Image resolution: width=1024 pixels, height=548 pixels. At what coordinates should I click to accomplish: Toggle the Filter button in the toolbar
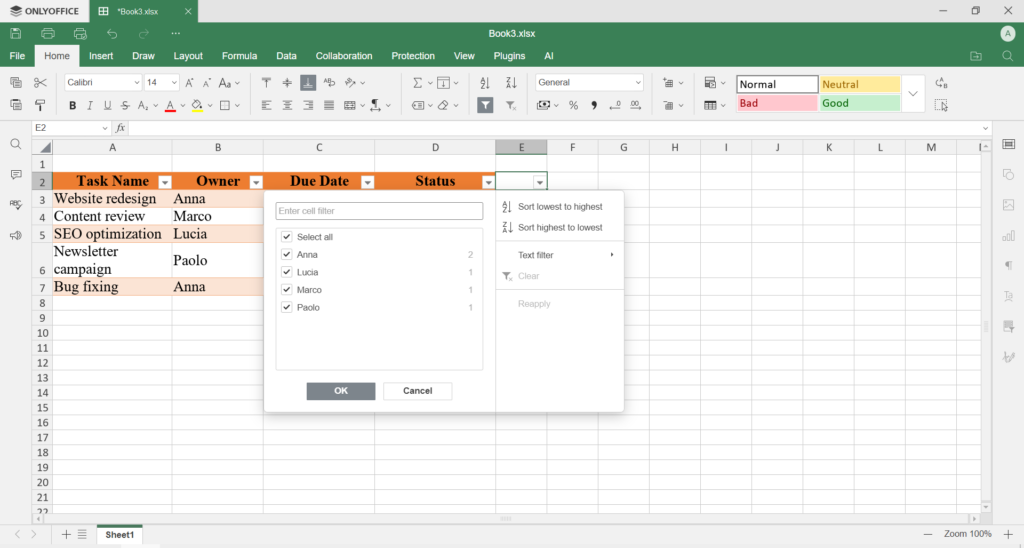point(485,105)
